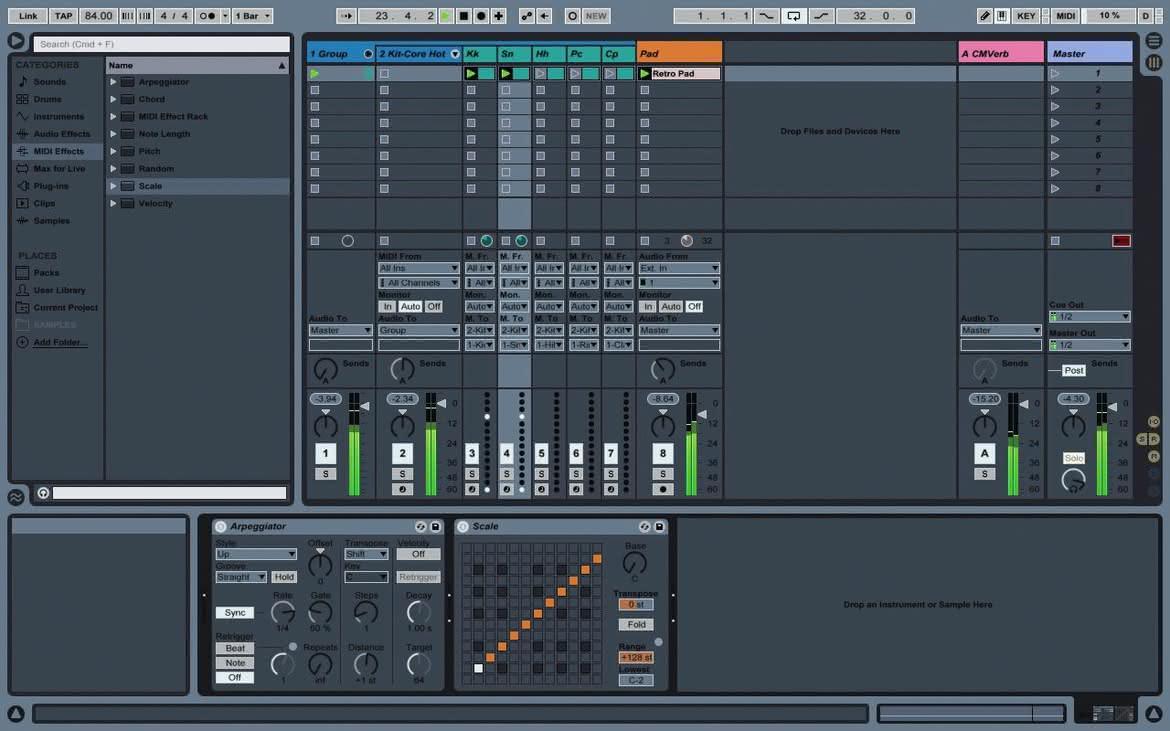Open Audio Effects browser category
1170x731 pixels.
click(61, 134)
